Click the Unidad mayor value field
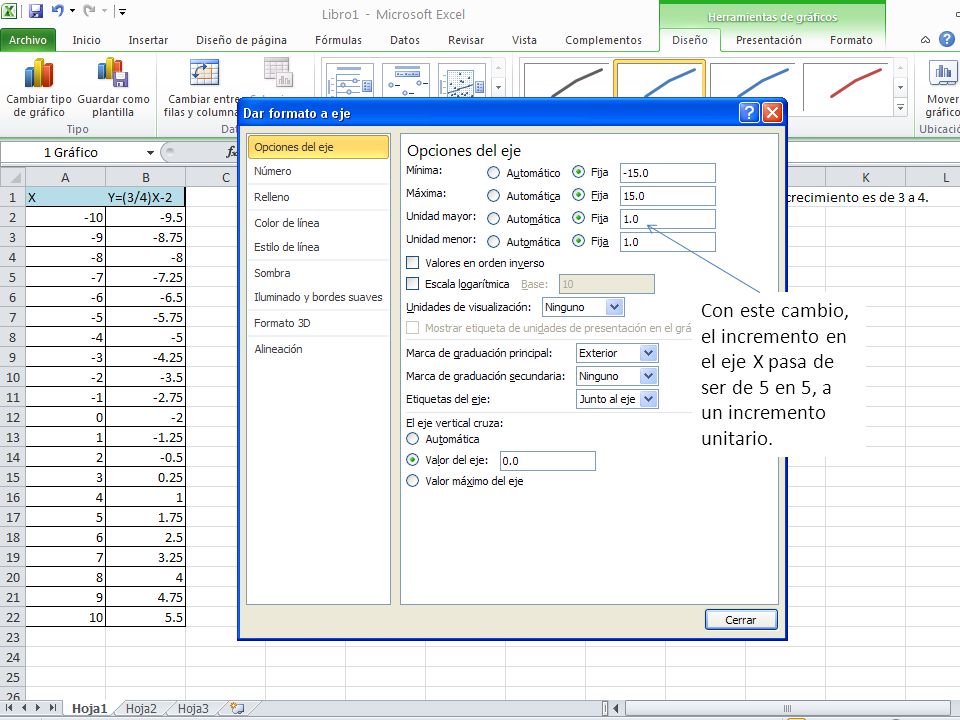 [667, 219]
